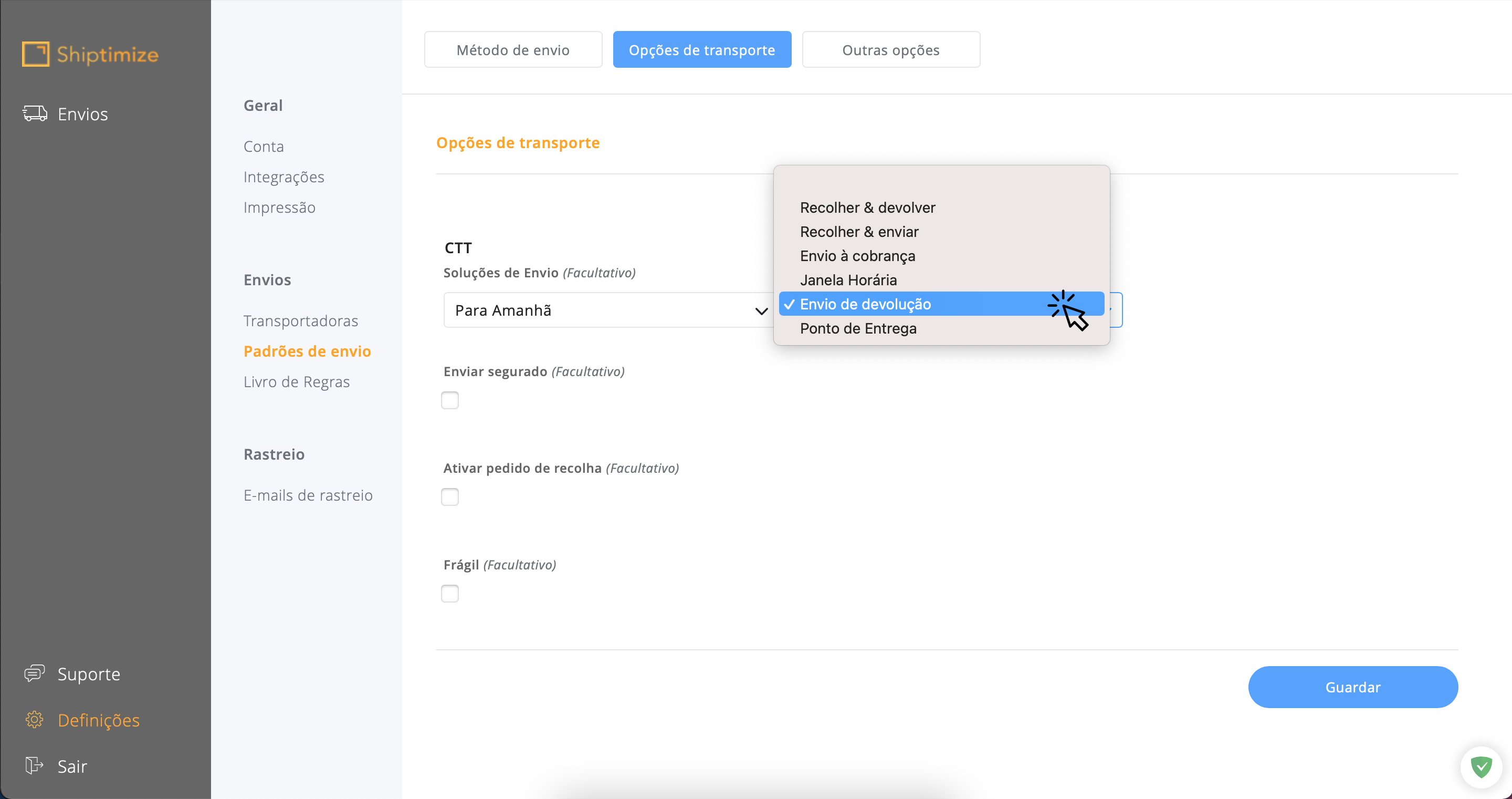Open Conta settings link

pos(264,146)
